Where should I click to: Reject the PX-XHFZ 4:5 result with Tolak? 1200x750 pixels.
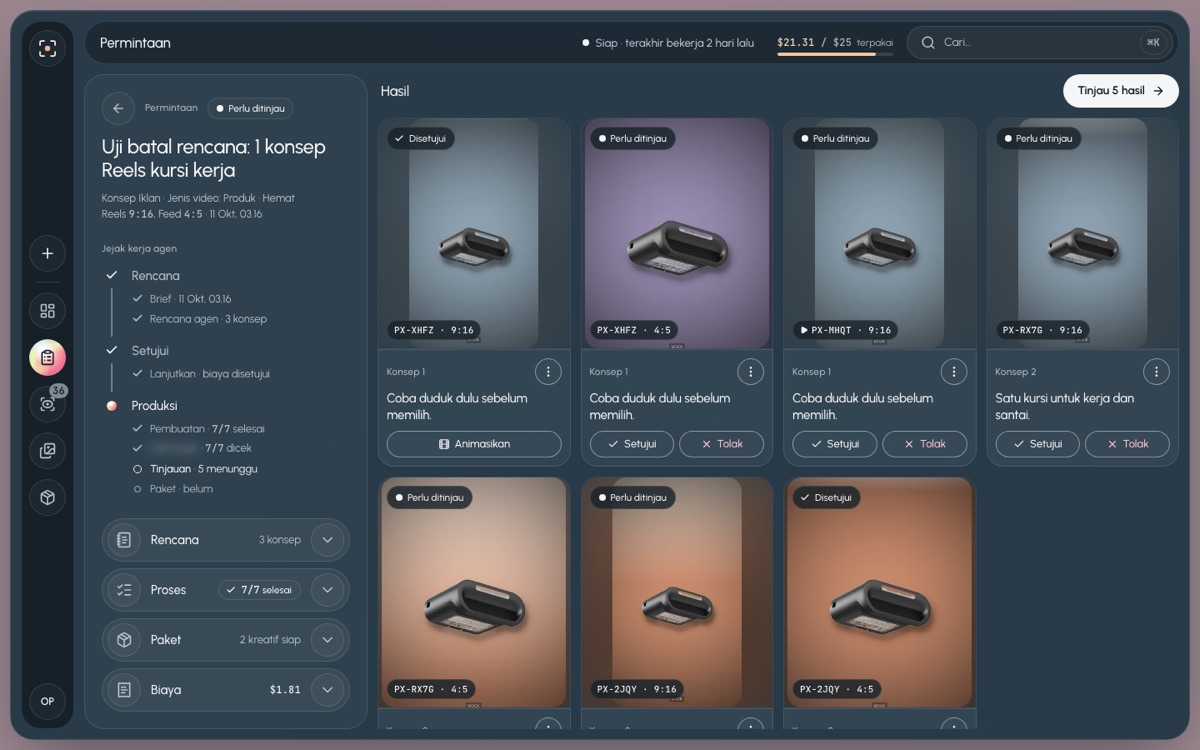pos(722,444)
